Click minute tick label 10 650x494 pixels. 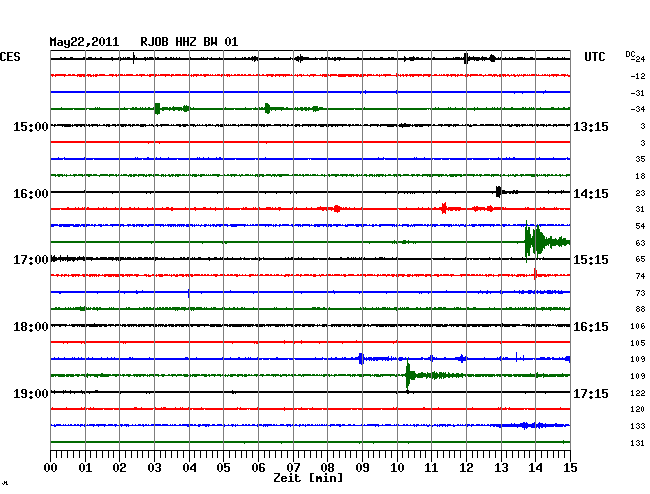click(x=397, y=468)
